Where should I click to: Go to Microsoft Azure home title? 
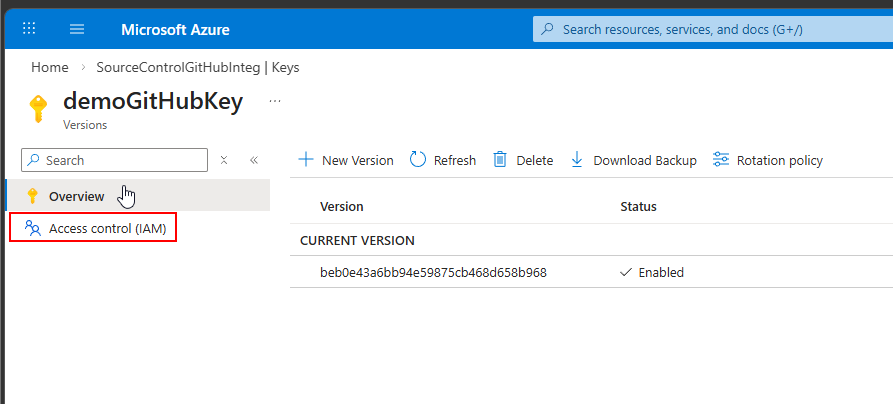point(175,30)
